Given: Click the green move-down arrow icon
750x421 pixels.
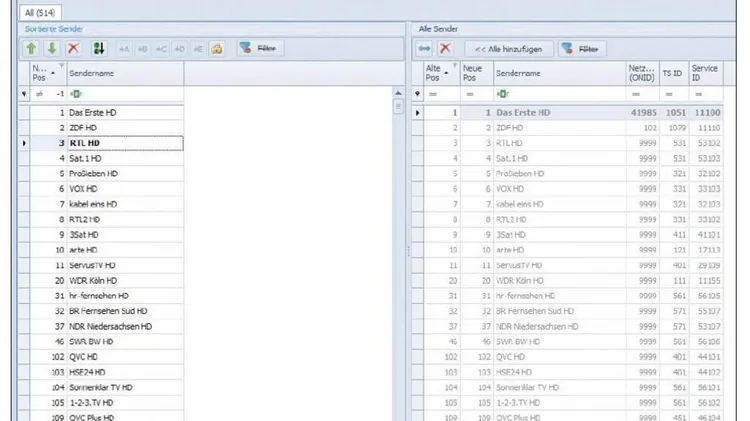Looking at the screenshot, I should [52, 48].
